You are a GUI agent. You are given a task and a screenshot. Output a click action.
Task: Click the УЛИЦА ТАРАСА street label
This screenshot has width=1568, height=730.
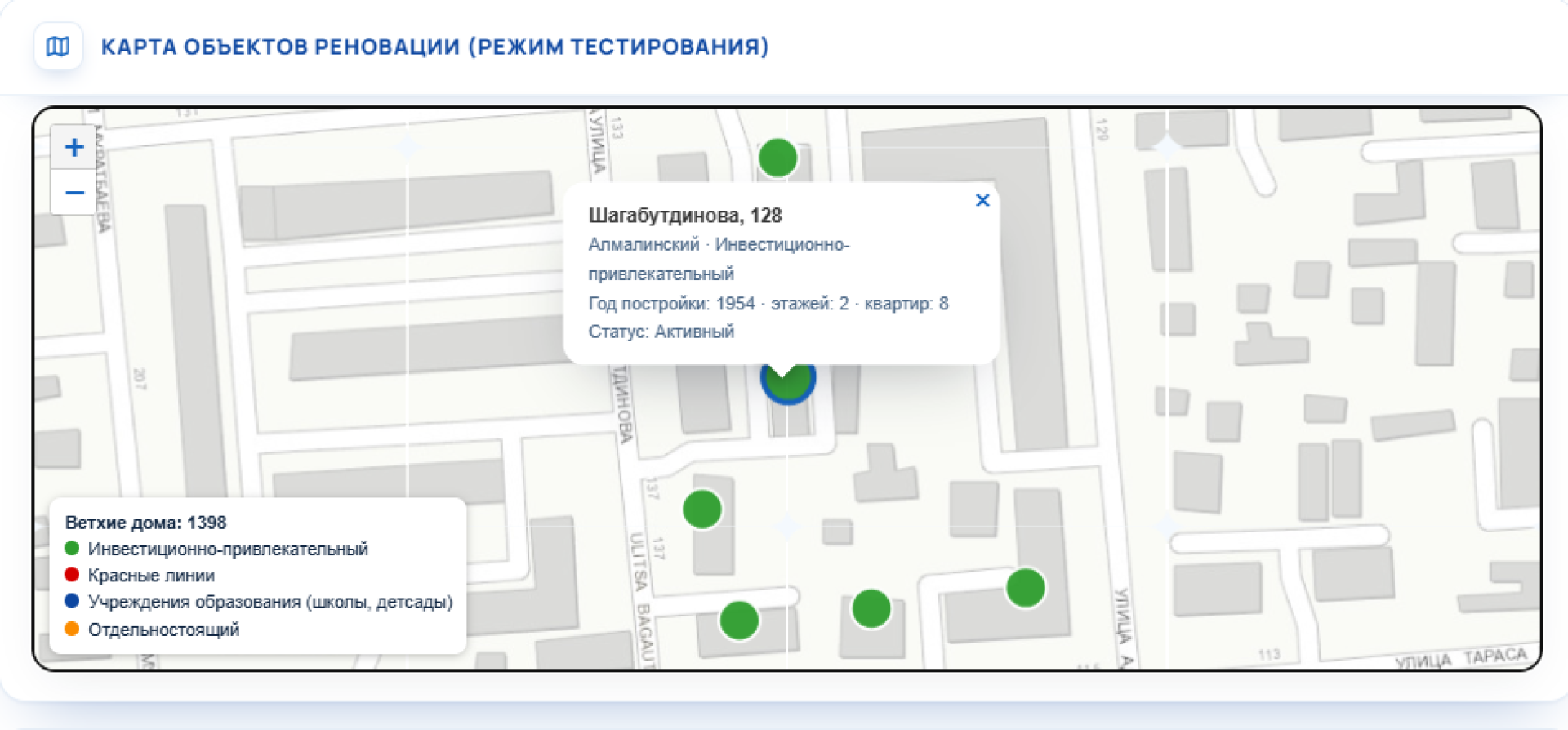[x=1462, y=658]
